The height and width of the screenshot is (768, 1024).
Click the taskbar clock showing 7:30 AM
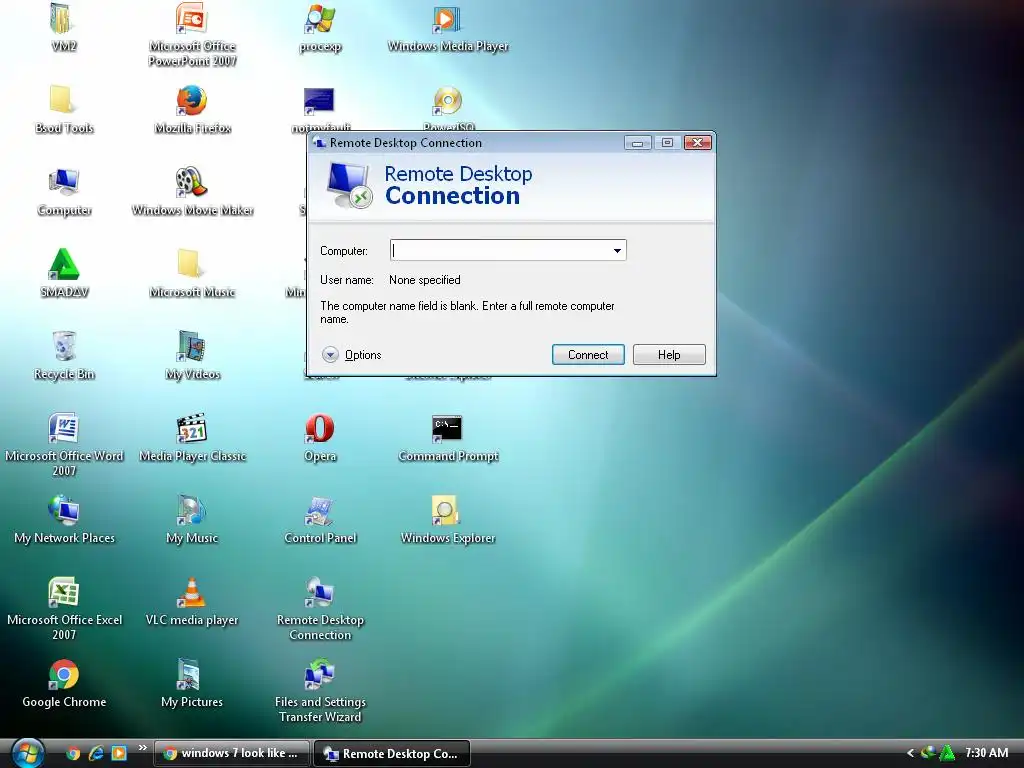tap(986, 752)
